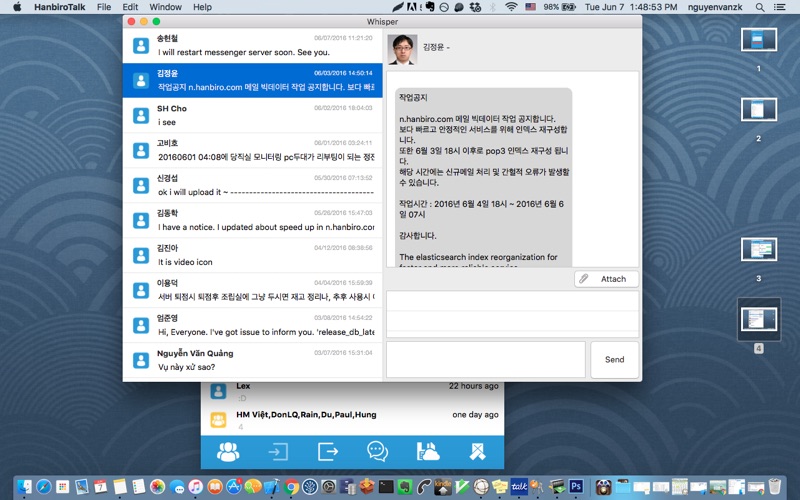Click the group avatar beside HM Việt conversation
This screenshot has height=500, width=800.
point(218,420)
